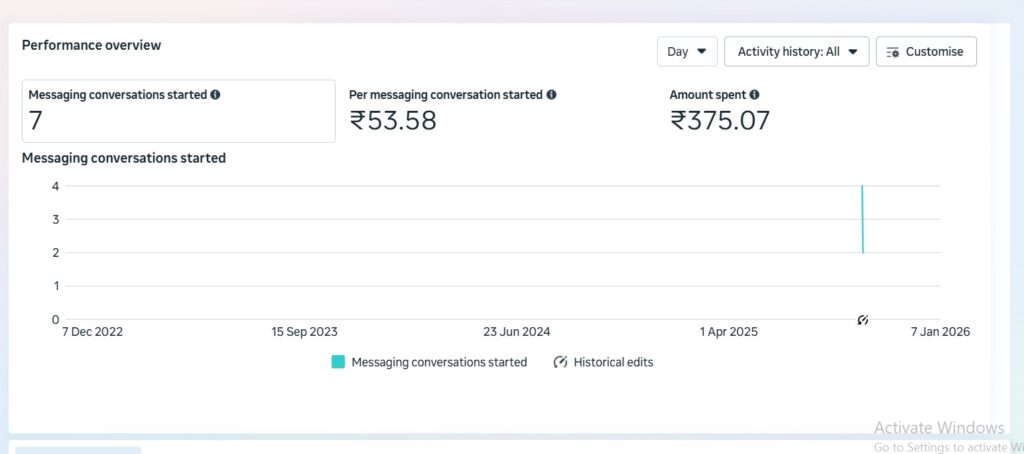Image resolution: width=1024 pixels, height=454 pixels.
Task: Click the teal legend colour swatch
Action: point(338,362)
